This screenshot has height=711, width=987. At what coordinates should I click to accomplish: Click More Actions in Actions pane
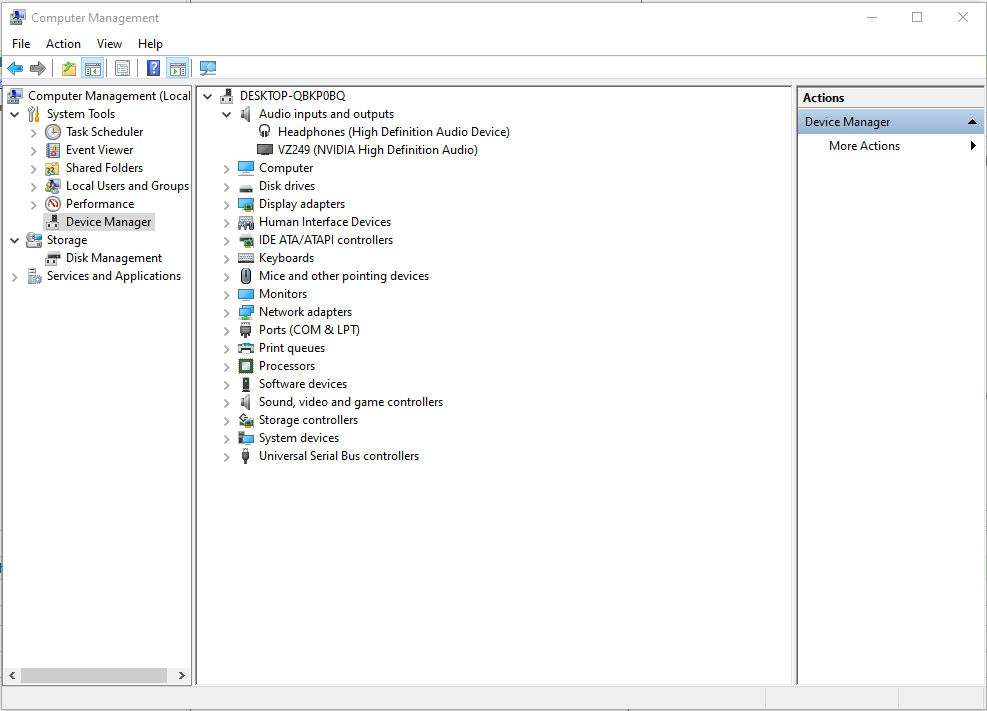coord(864,146)
